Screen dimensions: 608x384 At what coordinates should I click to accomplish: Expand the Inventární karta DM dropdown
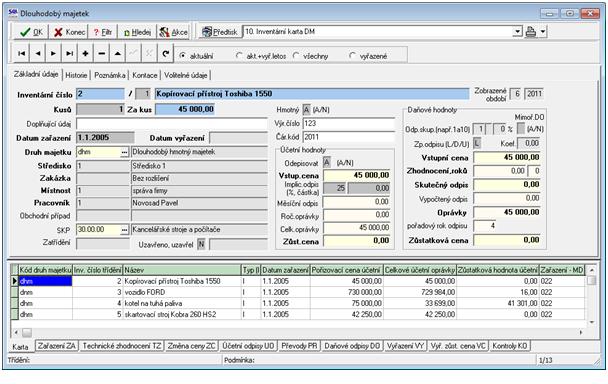coord(517,32)
